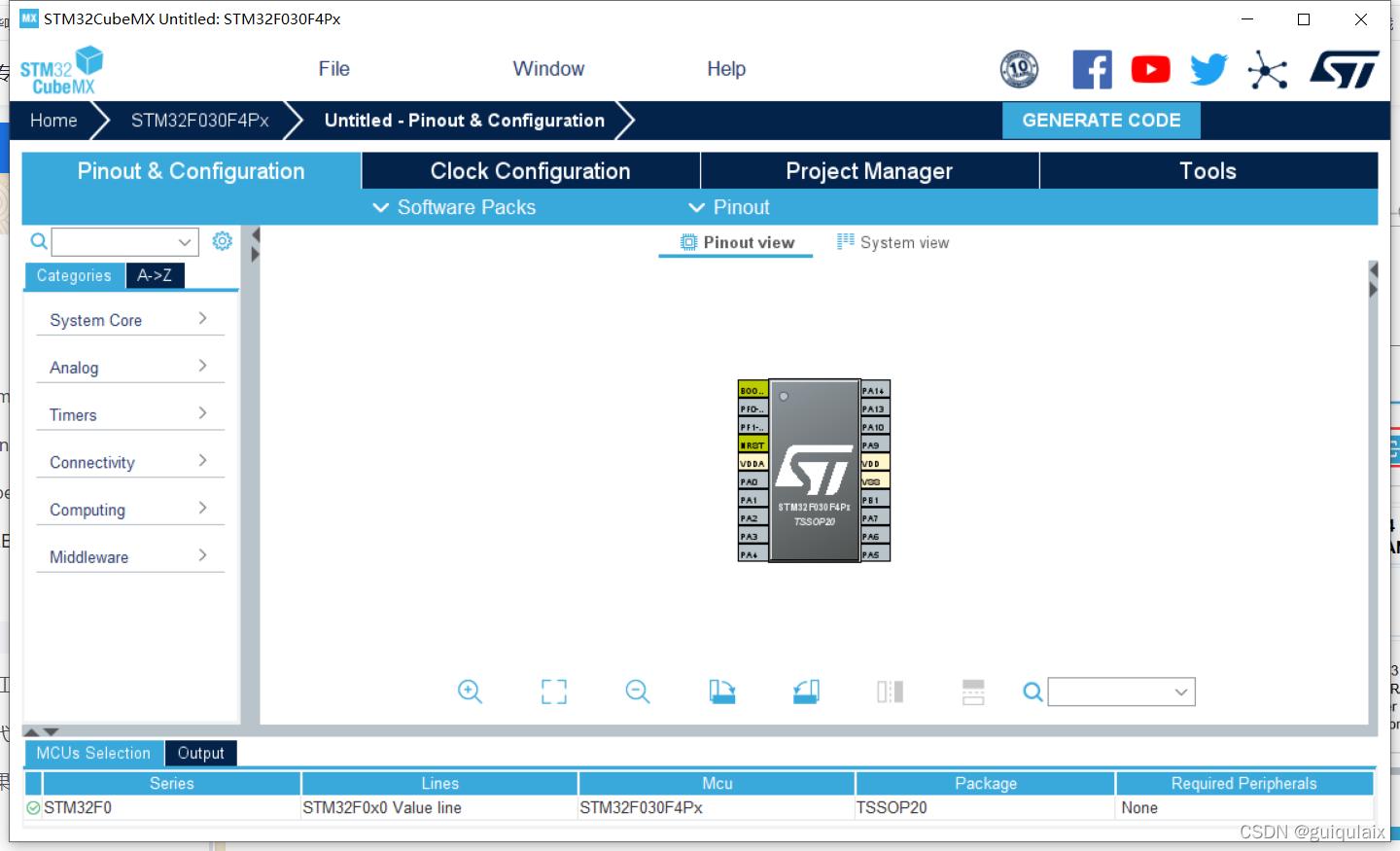Open the ST community network icon
Viewport: 1400px width, 851px height.
click(x=1268, y=69)
